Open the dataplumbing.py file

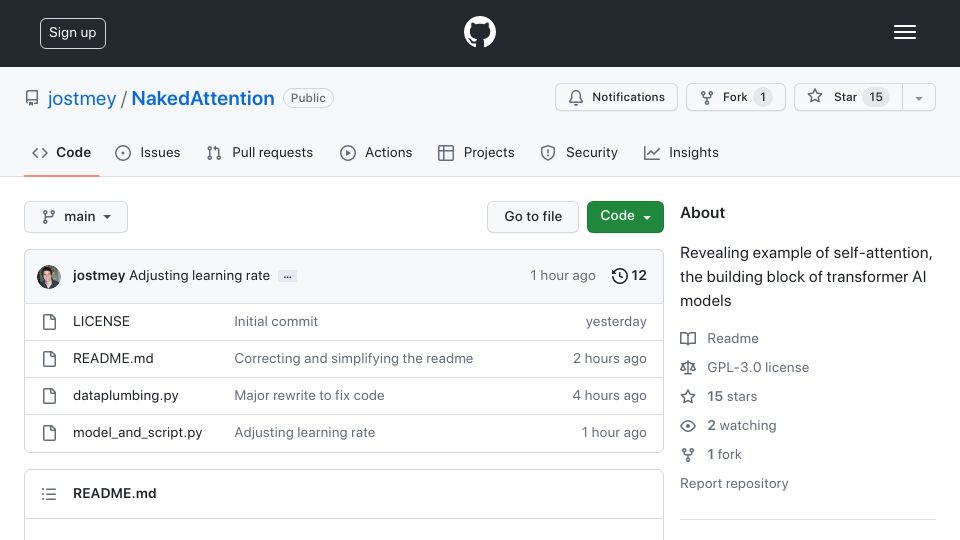tap(126, 396)
